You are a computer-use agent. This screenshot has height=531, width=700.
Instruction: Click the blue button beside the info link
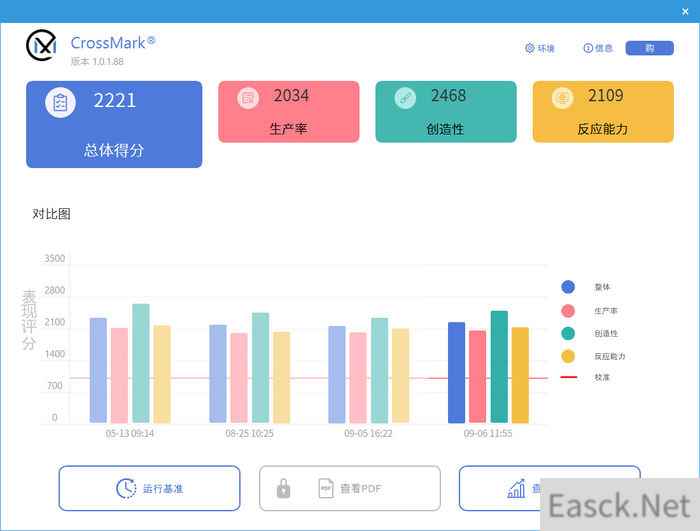click(x=650, y=48)
